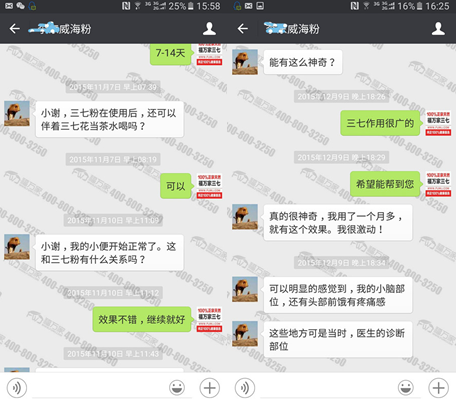Open the contact profile icon in the right chat

[438, 29]
